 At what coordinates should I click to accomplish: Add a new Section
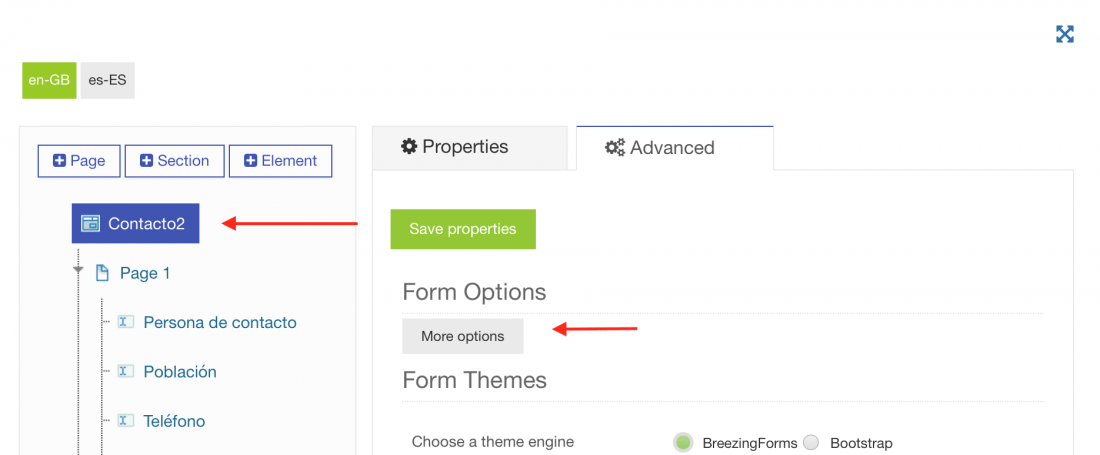pos(175,161)
